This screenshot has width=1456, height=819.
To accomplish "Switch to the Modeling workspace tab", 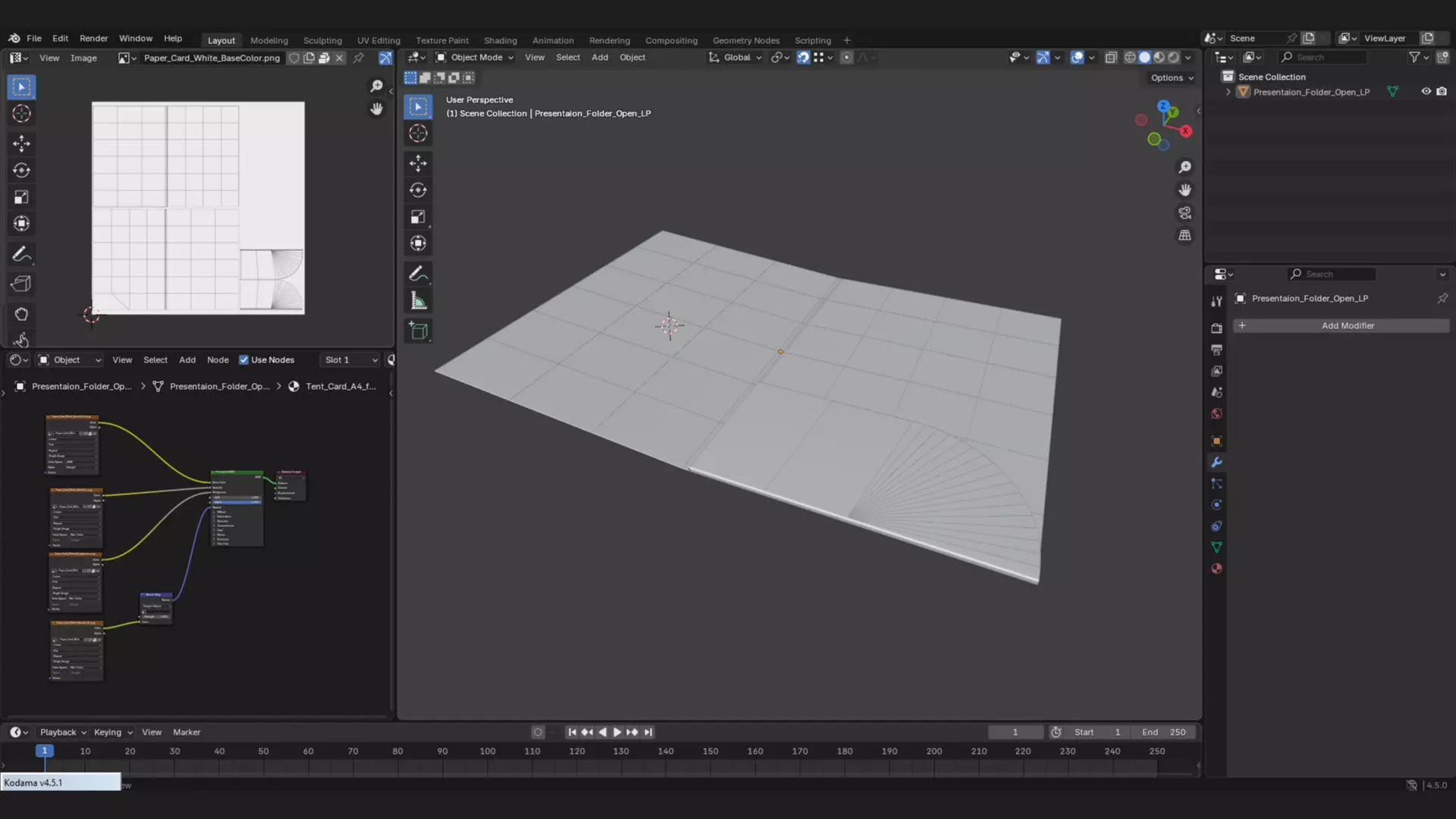I will [269, 40].
